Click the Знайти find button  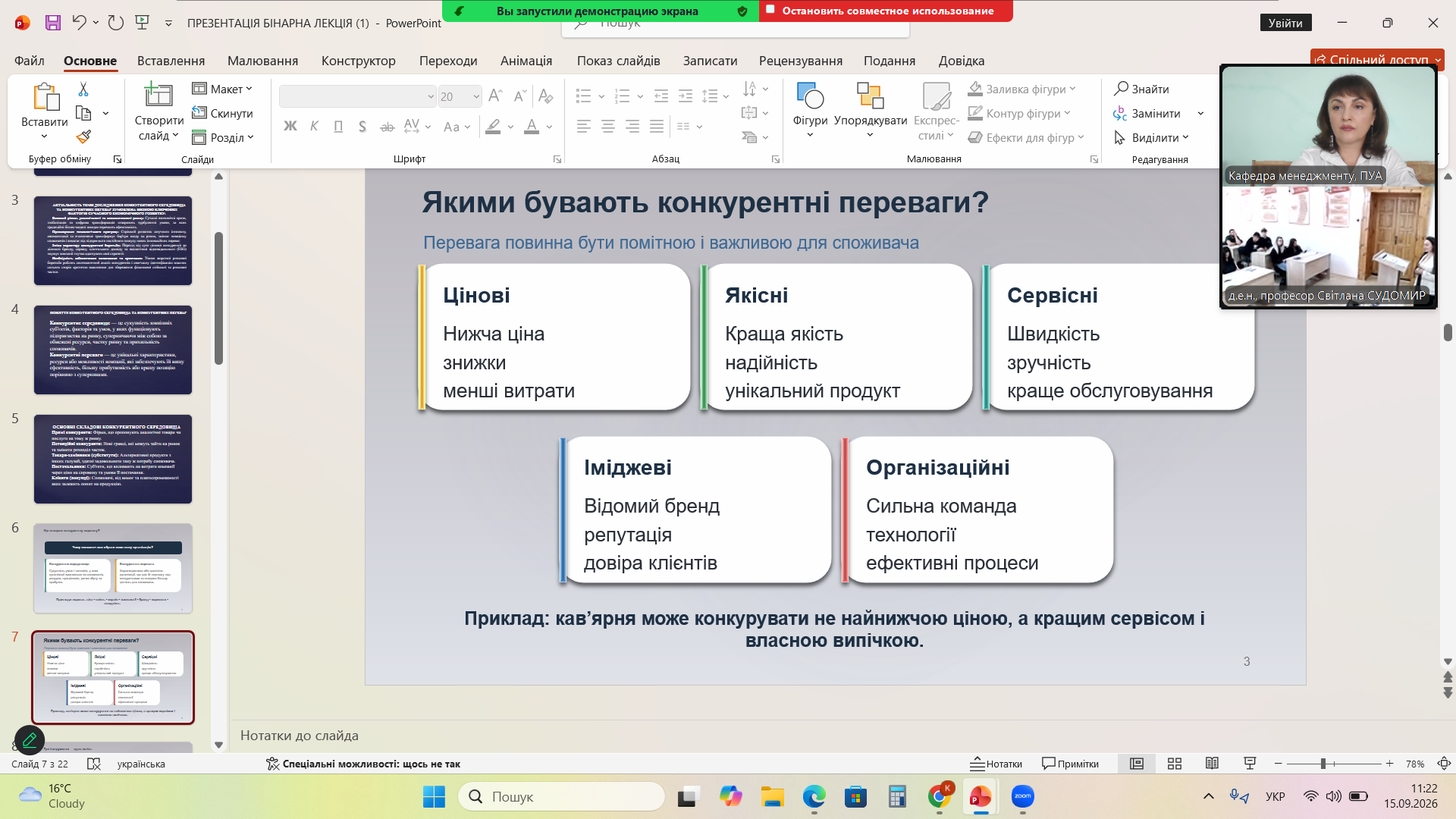pyautogui.click(x=1141, y=89)
